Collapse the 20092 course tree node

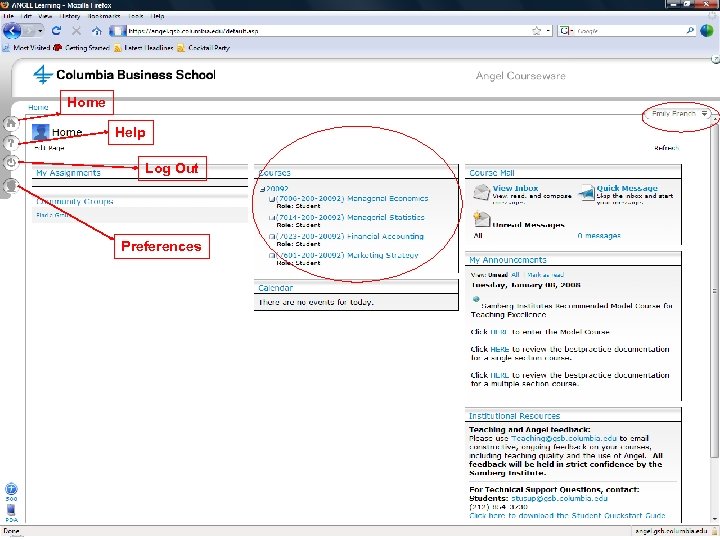click(x=262, y=189)
